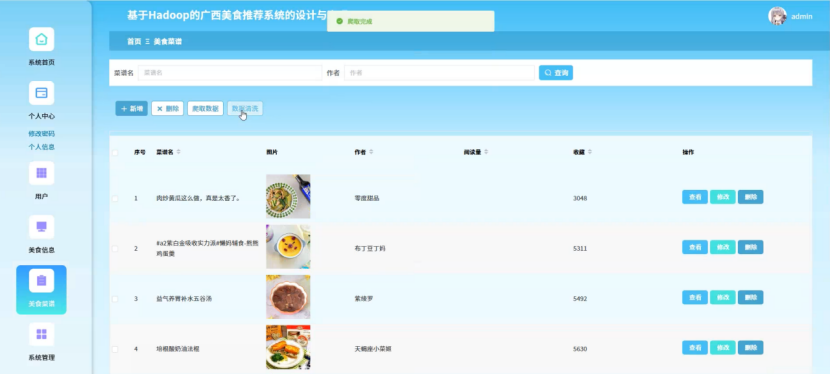Click the 爬取数据 crawl button
Screen dimensions: 831x375
(x=205, y=109)
